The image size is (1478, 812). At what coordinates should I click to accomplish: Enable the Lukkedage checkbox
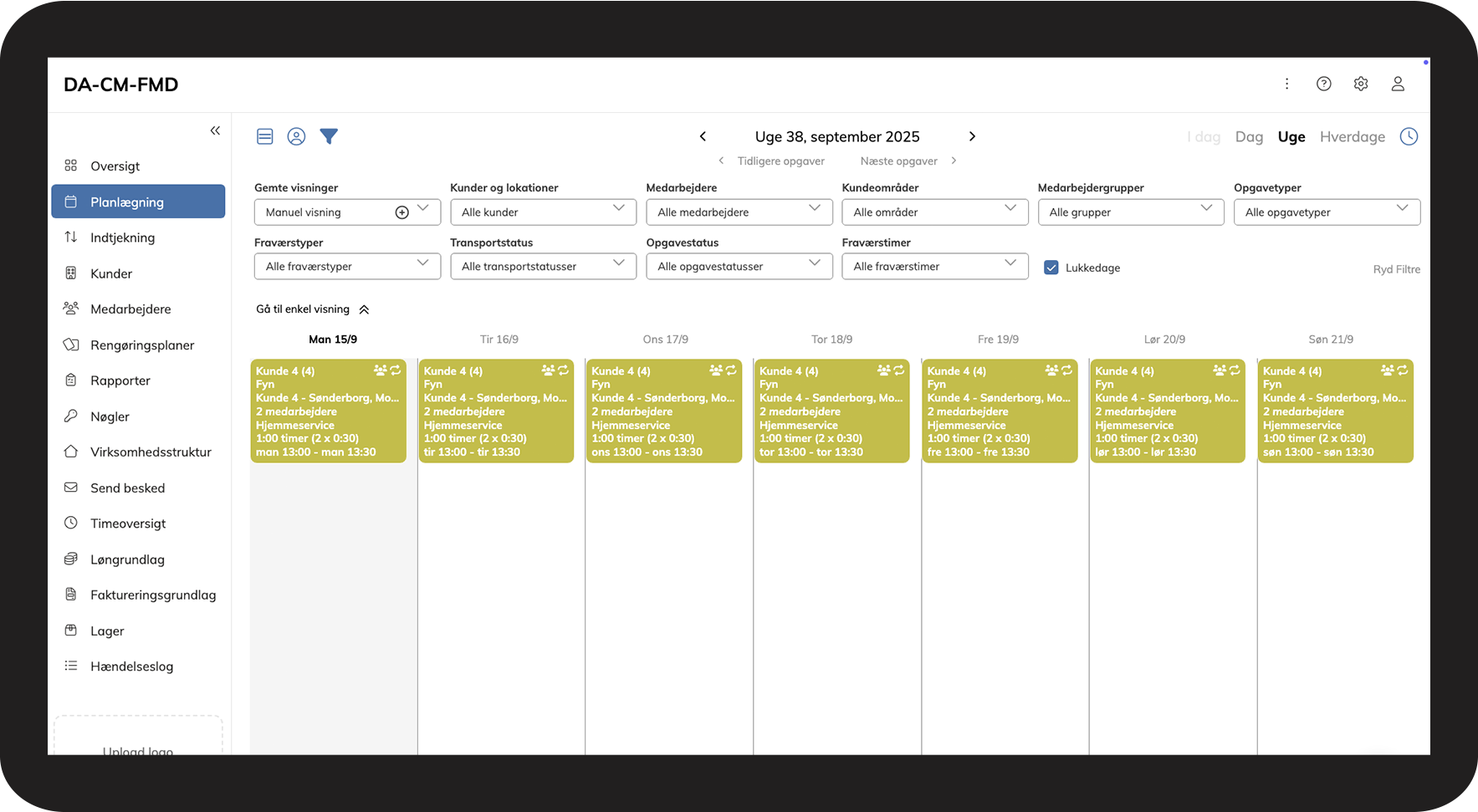point(1051,268)
